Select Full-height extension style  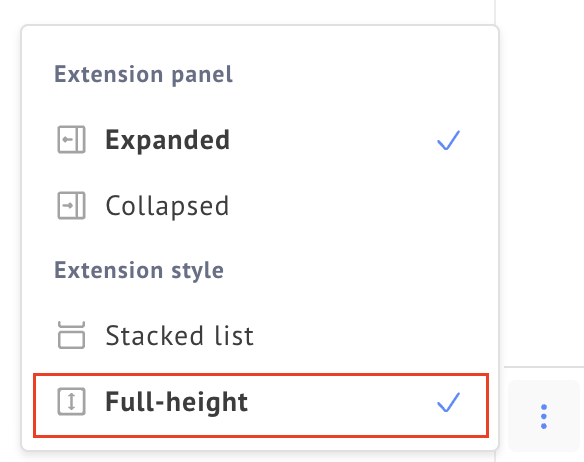pos(261,405)
